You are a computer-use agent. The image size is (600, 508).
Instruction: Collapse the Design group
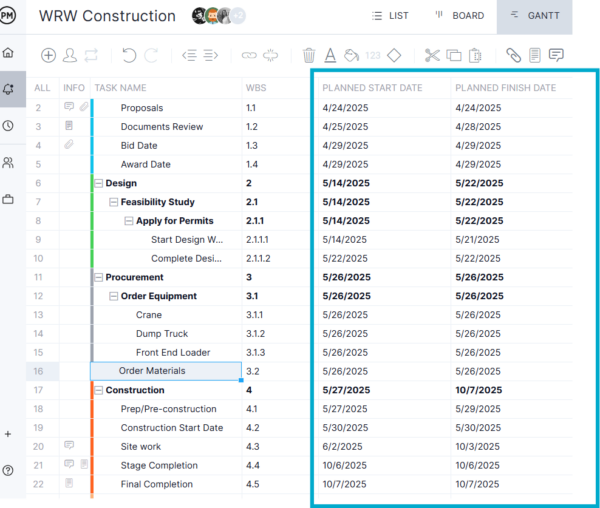point(99,183)
